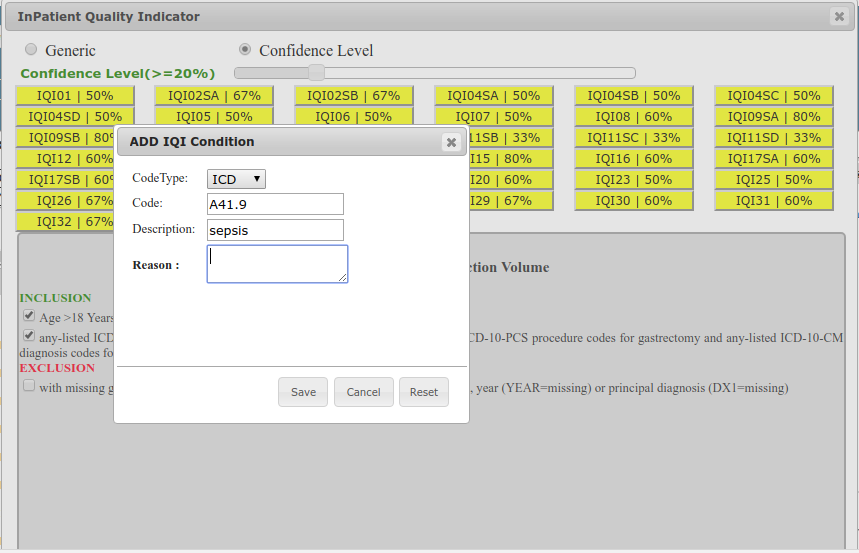Select the IQI31 | 60% indicator
The image size is (859, 553).
[x=773, y=201]
